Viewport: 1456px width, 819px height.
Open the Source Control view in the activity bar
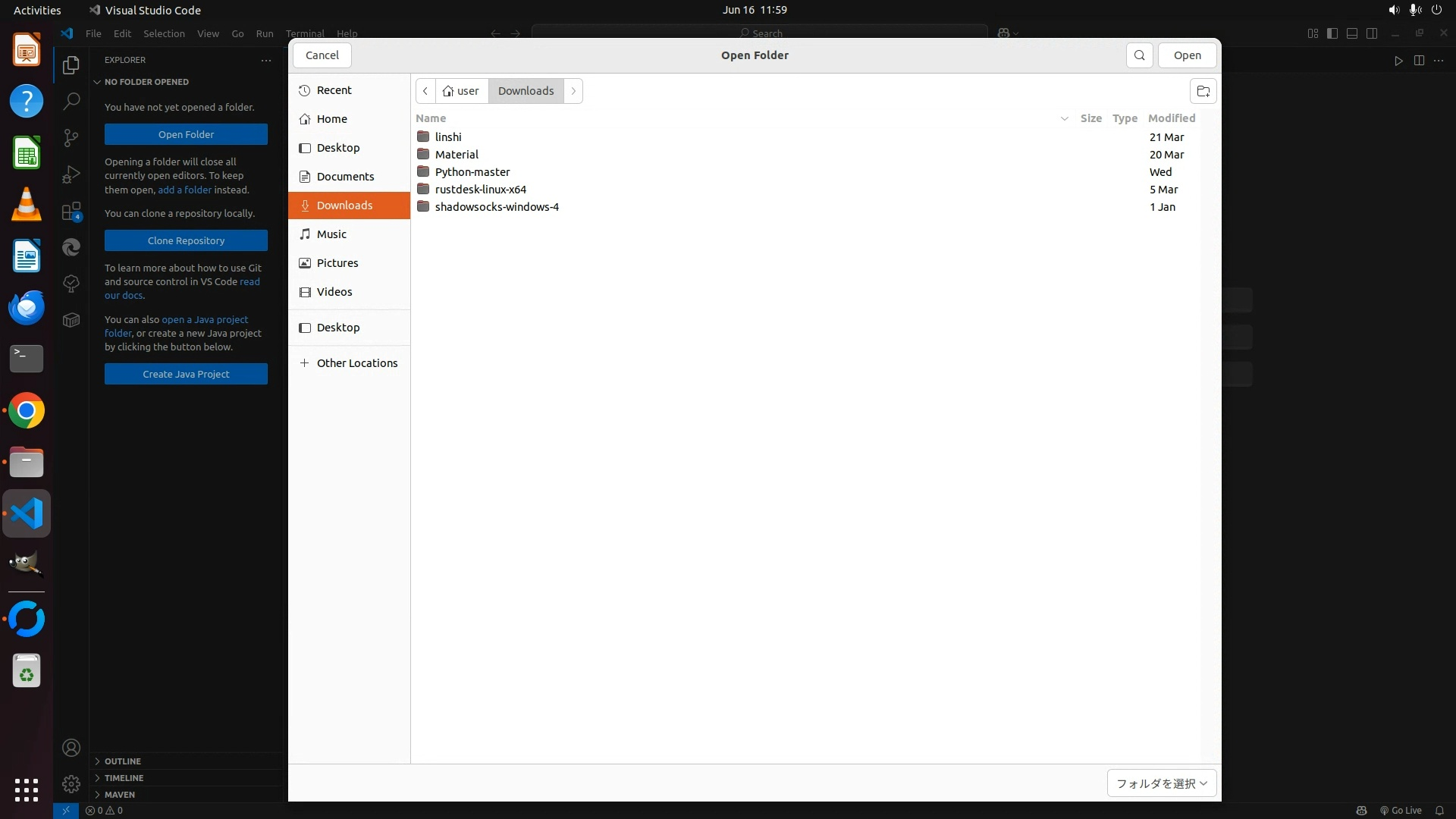[71, 137]
